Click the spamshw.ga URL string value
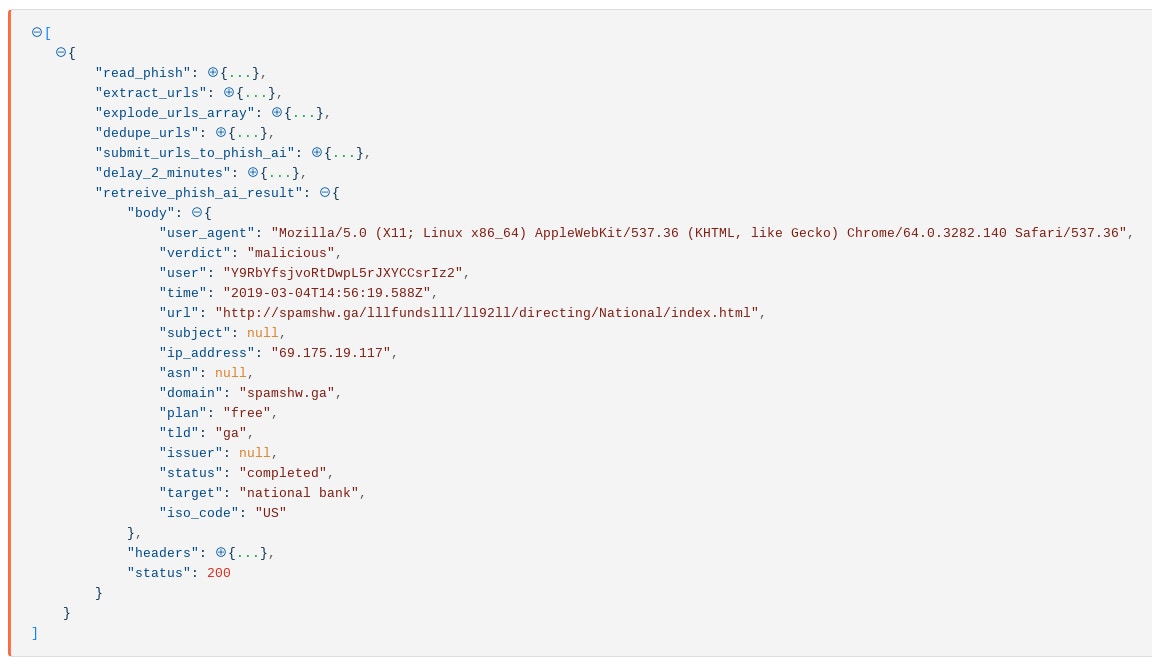Image resolution: width=1152 pixels, height=666 pixels. tap(487, 313)
